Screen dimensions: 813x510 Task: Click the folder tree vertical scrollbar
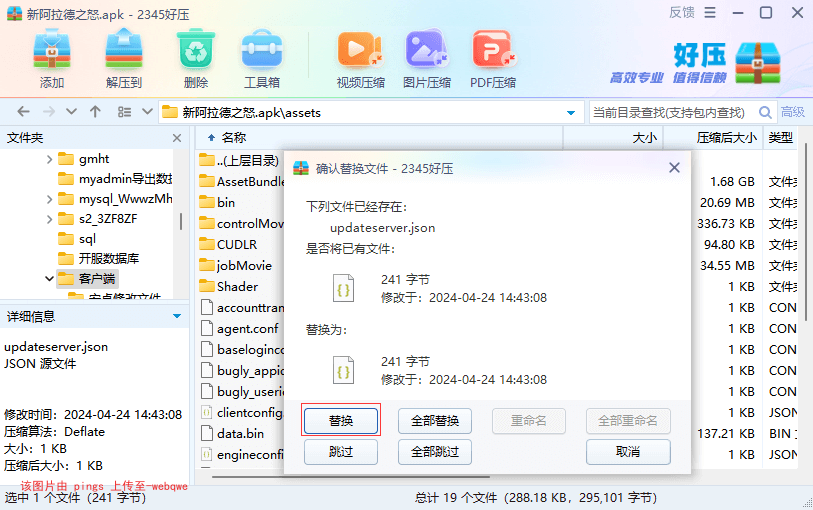(180, 221)
